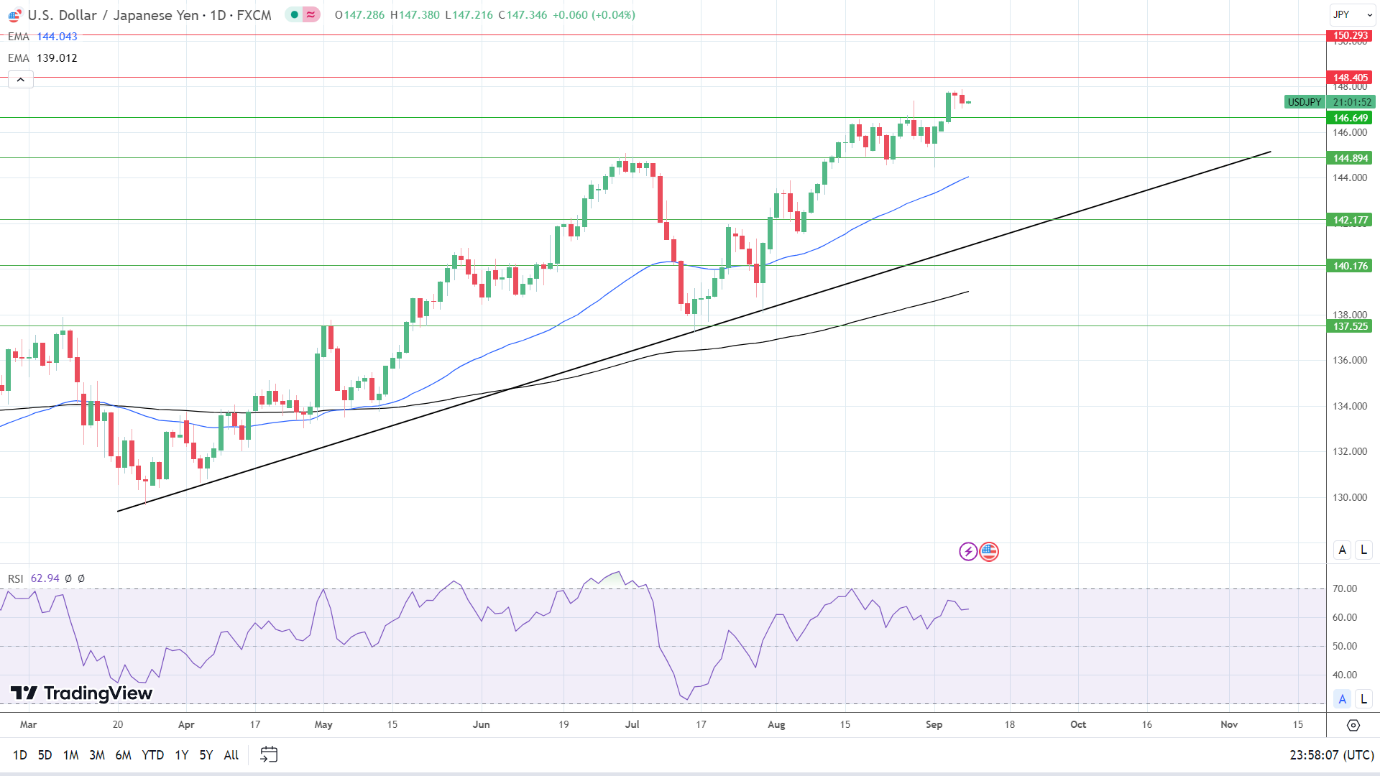
Task: Select the 6M time range
Action: [123, 755]
